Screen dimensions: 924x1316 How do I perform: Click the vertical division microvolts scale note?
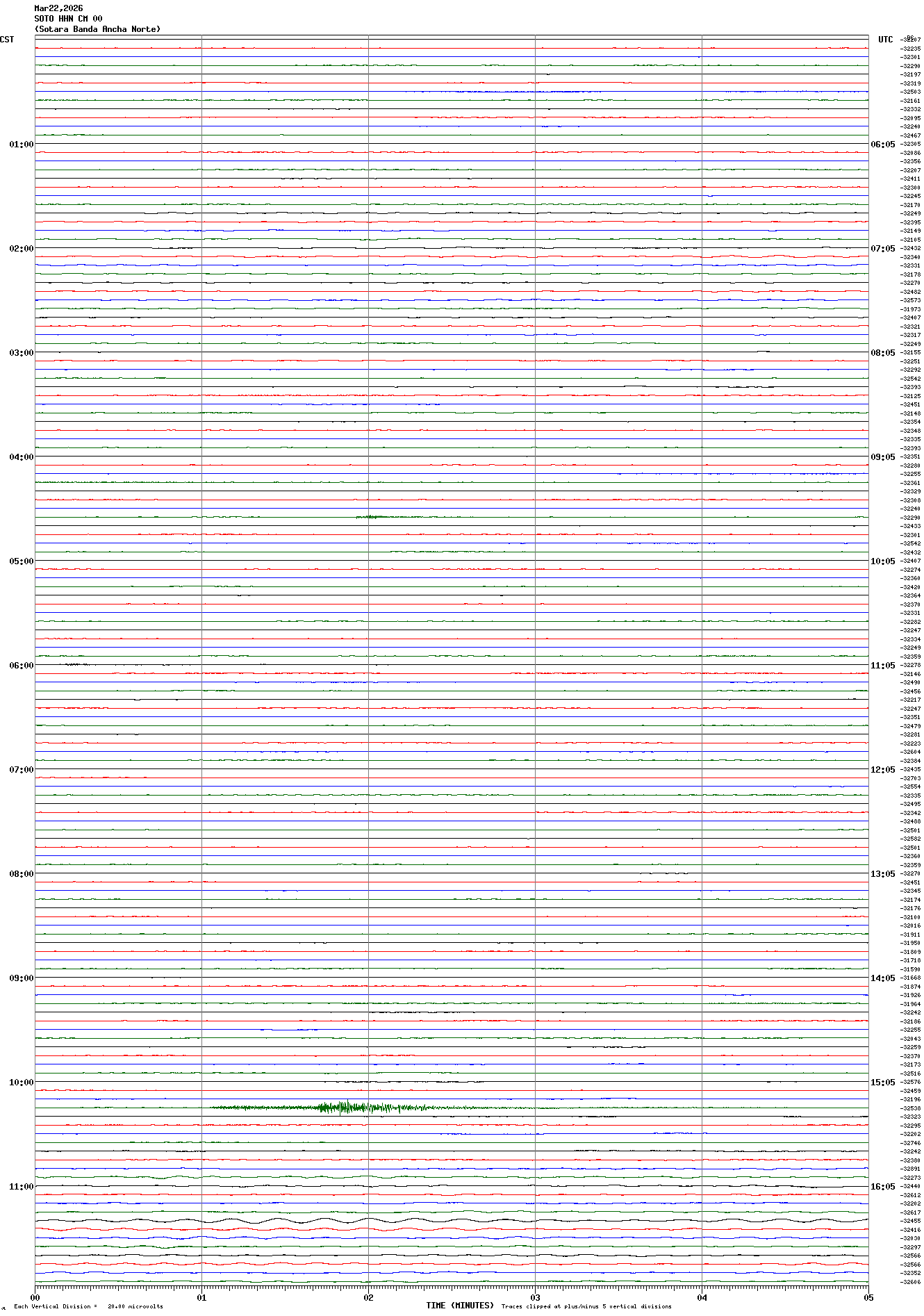[x=88, y=1306]
